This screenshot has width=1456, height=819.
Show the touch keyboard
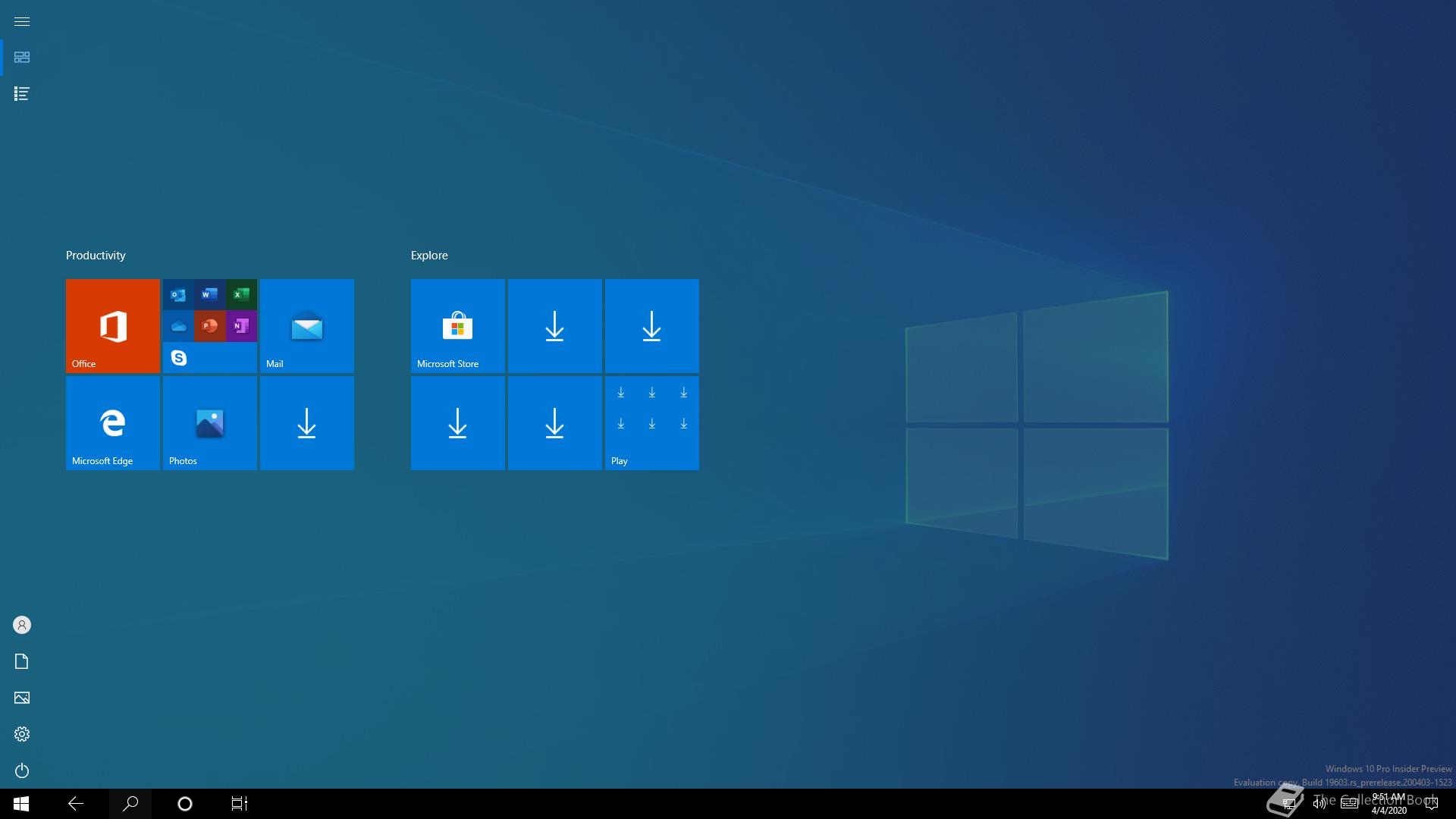[1350, 804]
